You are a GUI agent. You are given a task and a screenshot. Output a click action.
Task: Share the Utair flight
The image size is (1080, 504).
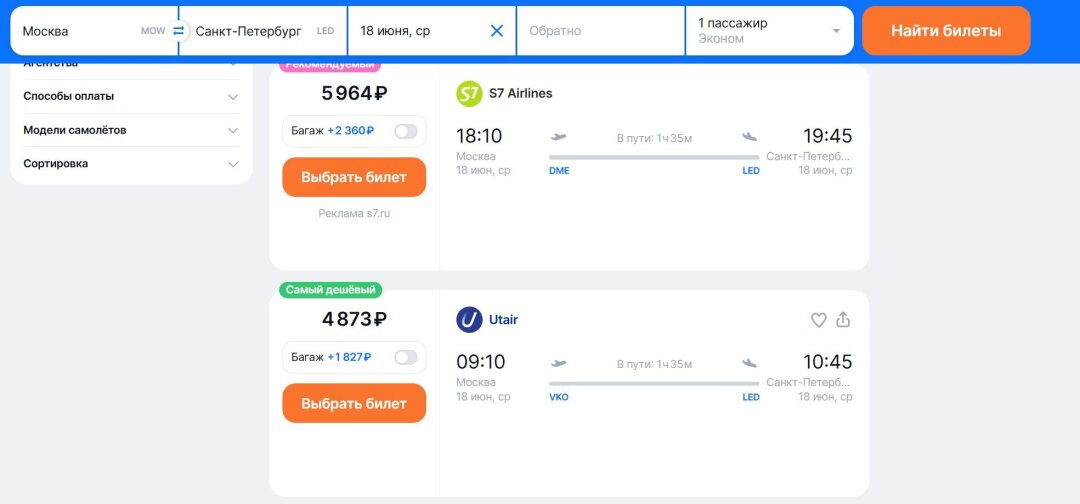click(843, 320)
